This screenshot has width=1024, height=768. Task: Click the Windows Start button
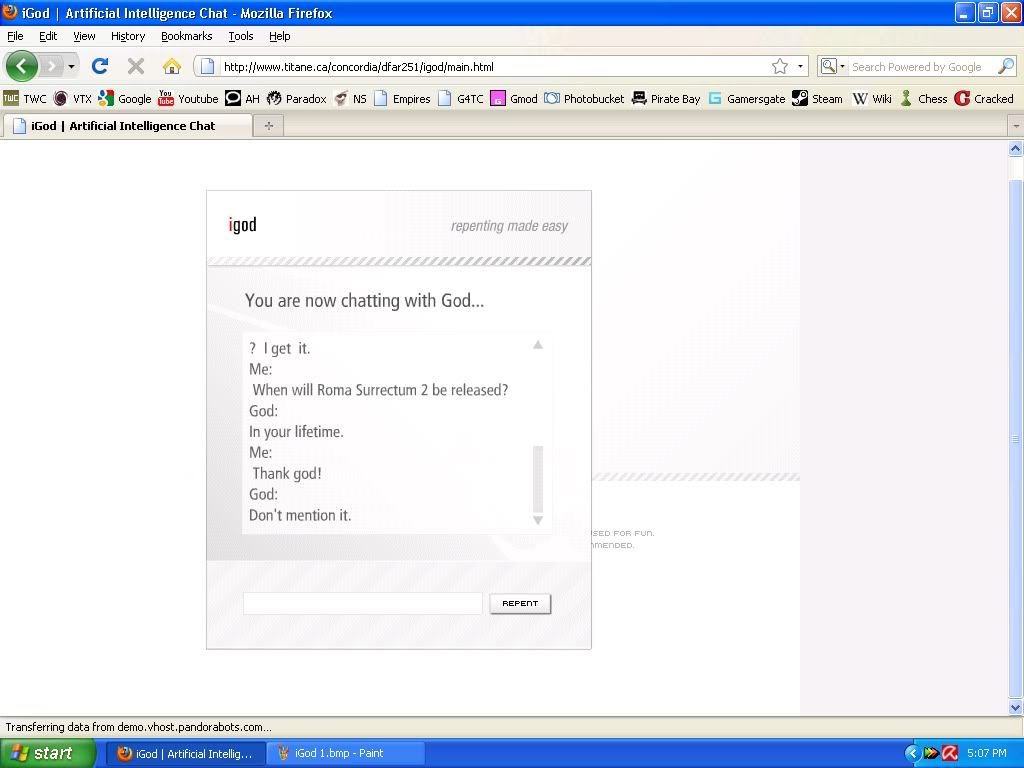(41, 753)
